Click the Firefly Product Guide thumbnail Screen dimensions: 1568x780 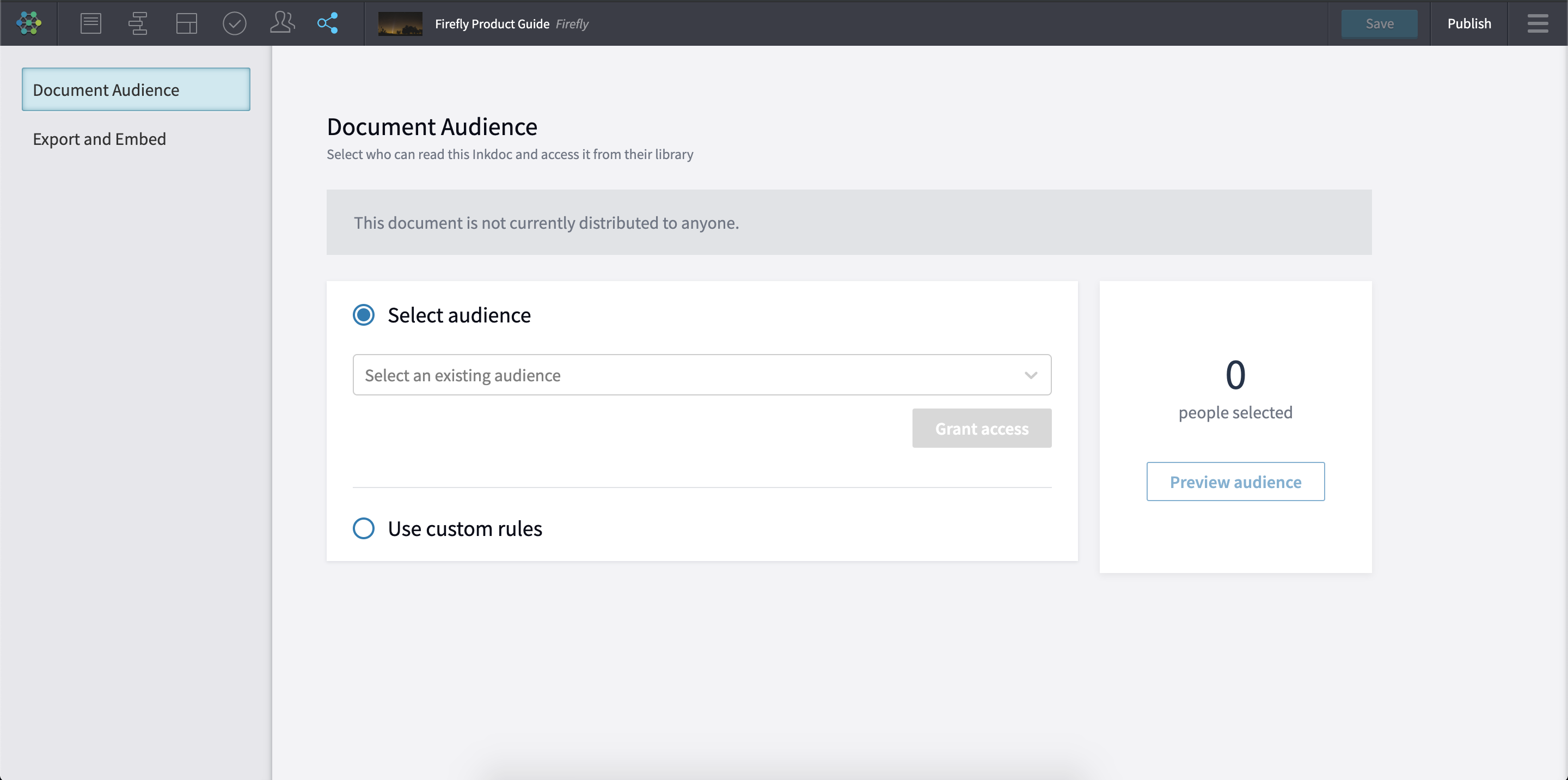pyautogui.click(x=400, y=23)
